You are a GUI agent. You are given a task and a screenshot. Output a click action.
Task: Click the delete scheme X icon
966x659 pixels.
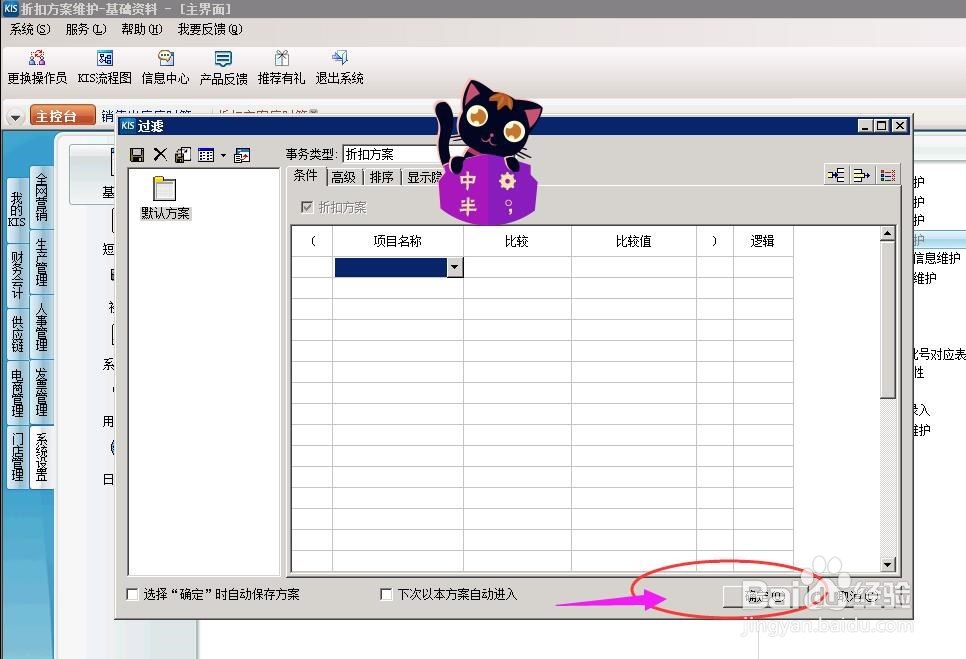pyautogui.click(x=160, y=154)
